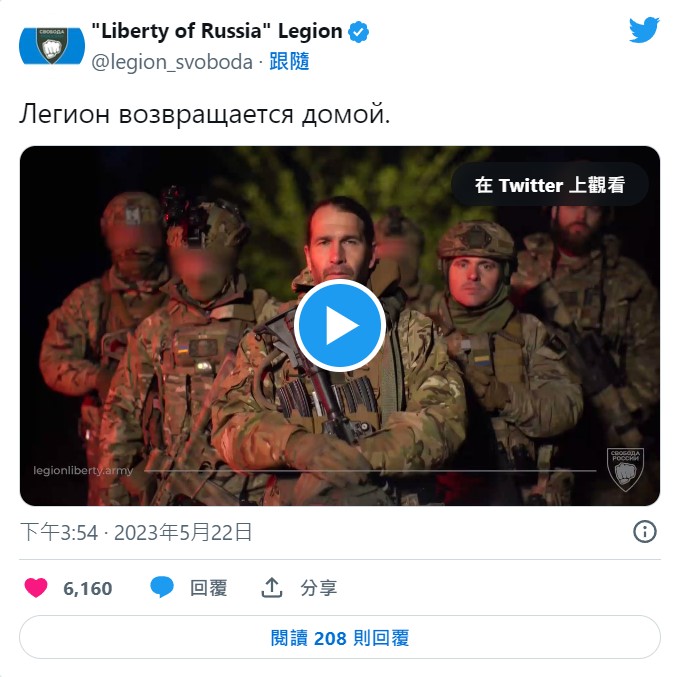Click the share upload arrow icon

point(272,587)
